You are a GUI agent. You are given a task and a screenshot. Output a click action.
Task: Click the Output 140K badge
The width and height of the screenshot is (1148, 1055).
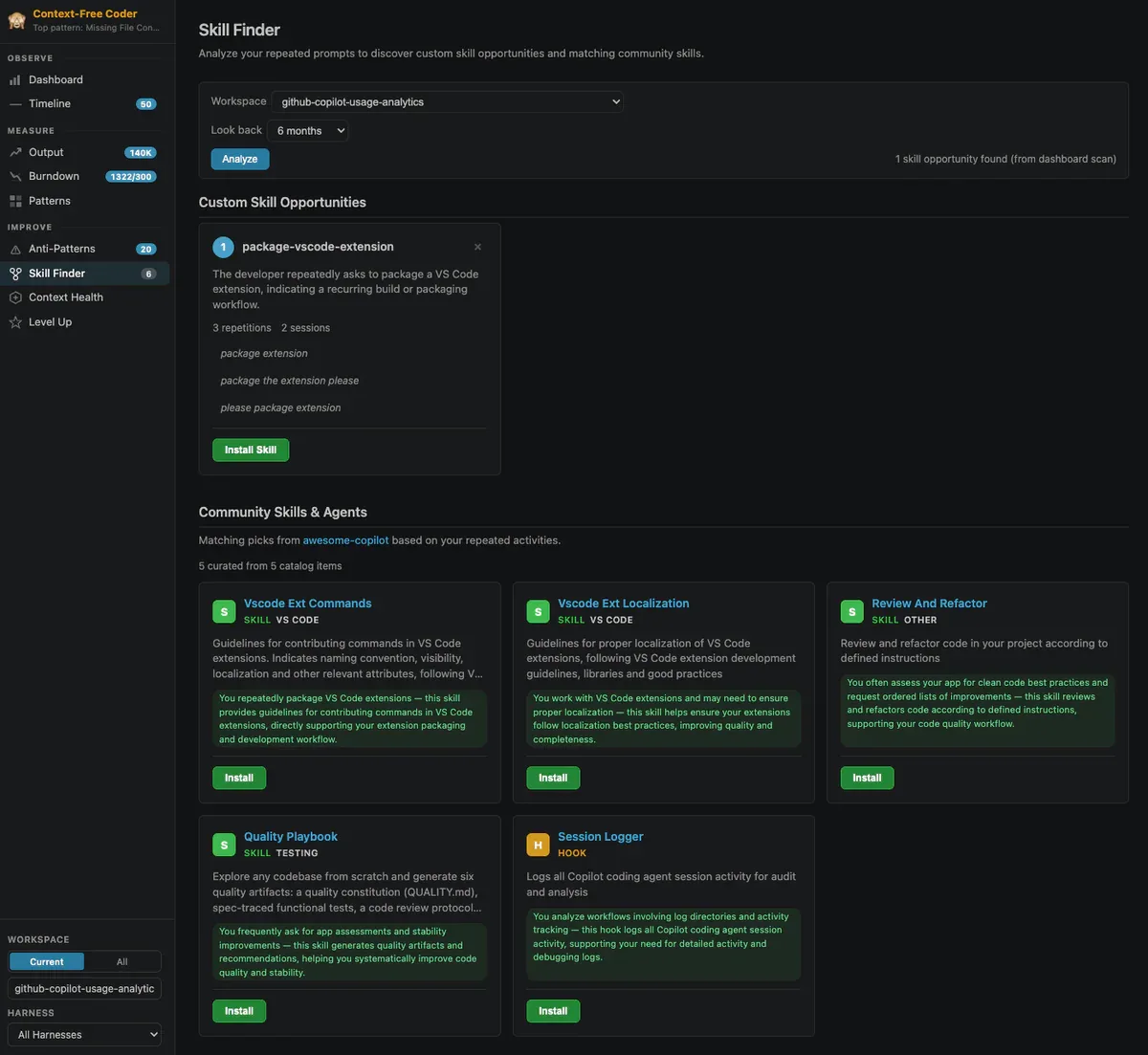tap(141, 153)
